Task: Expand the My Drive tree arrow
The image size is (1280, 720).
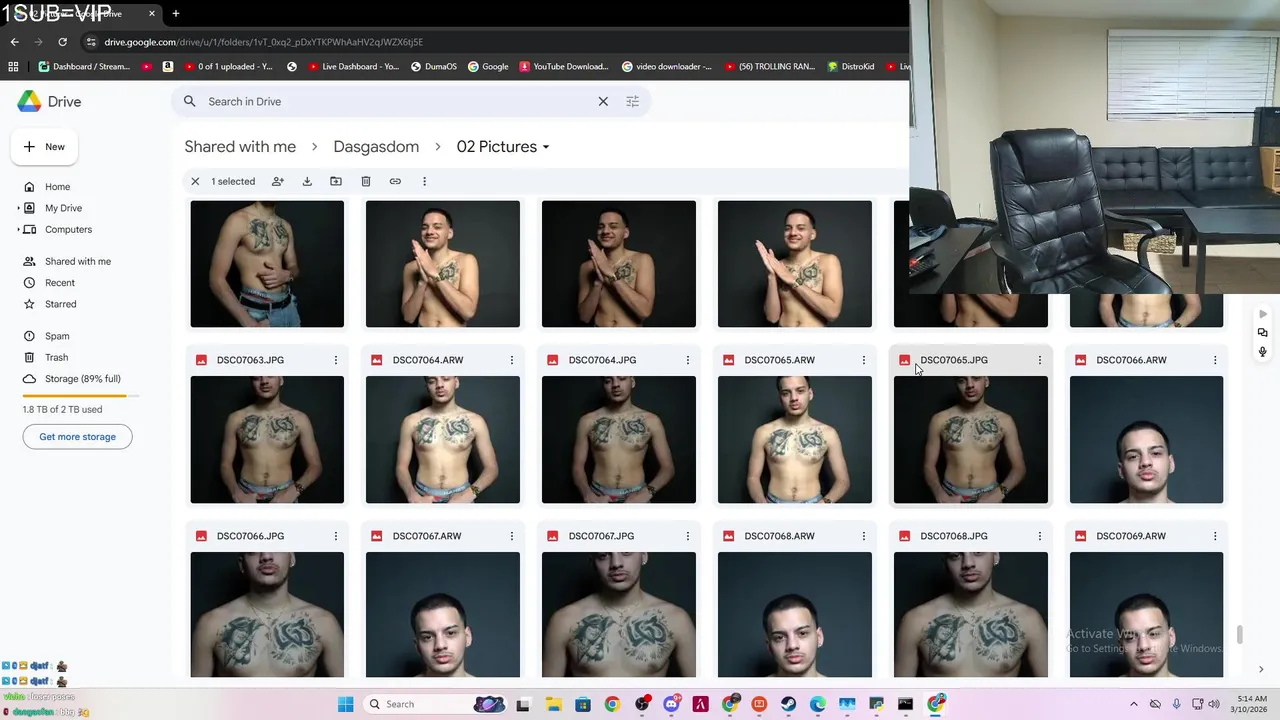Action: click(x=19, y=208)
